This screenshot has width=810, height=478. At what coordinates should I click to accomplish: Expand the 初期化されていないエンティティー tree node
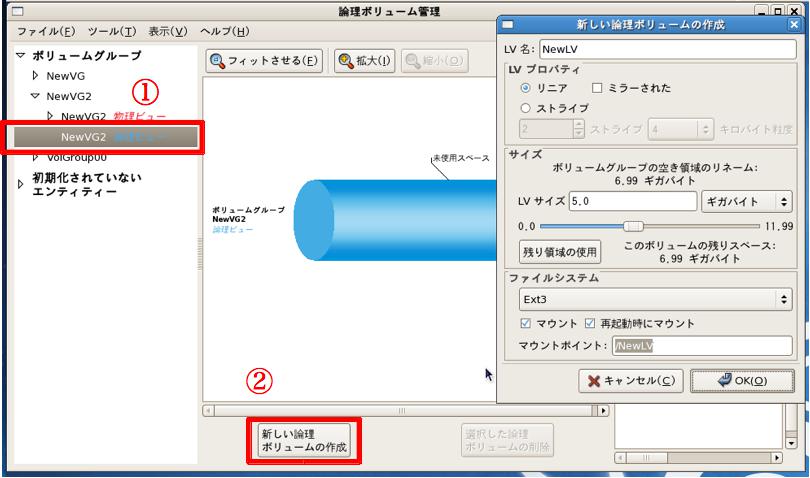pos(21,184)
